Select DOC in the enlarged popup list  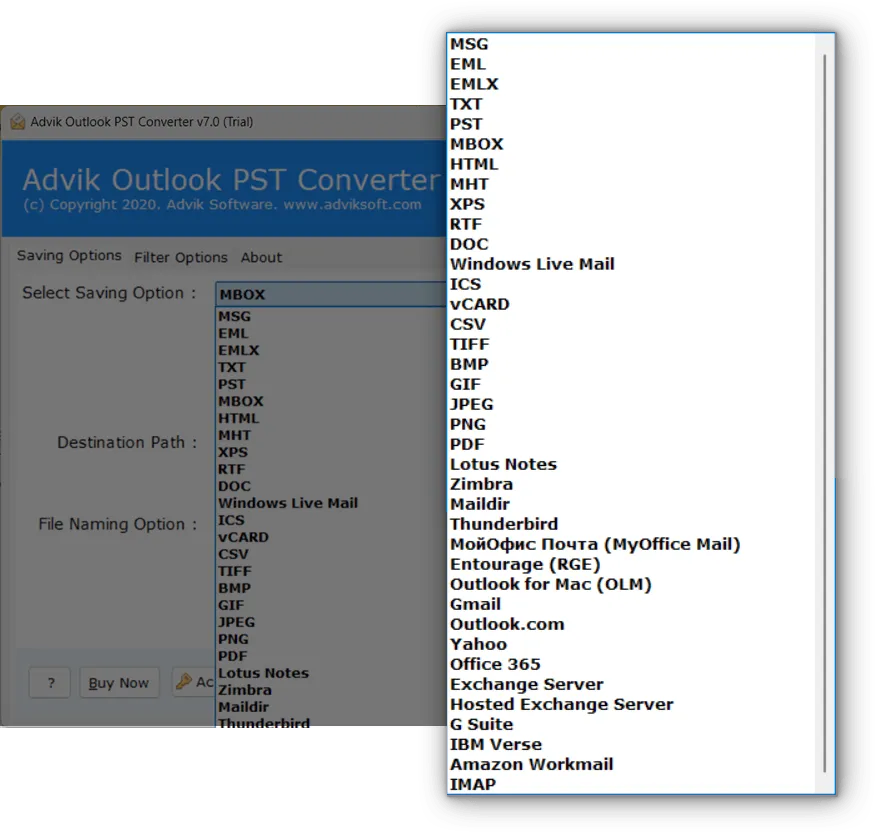coord(469,244)
